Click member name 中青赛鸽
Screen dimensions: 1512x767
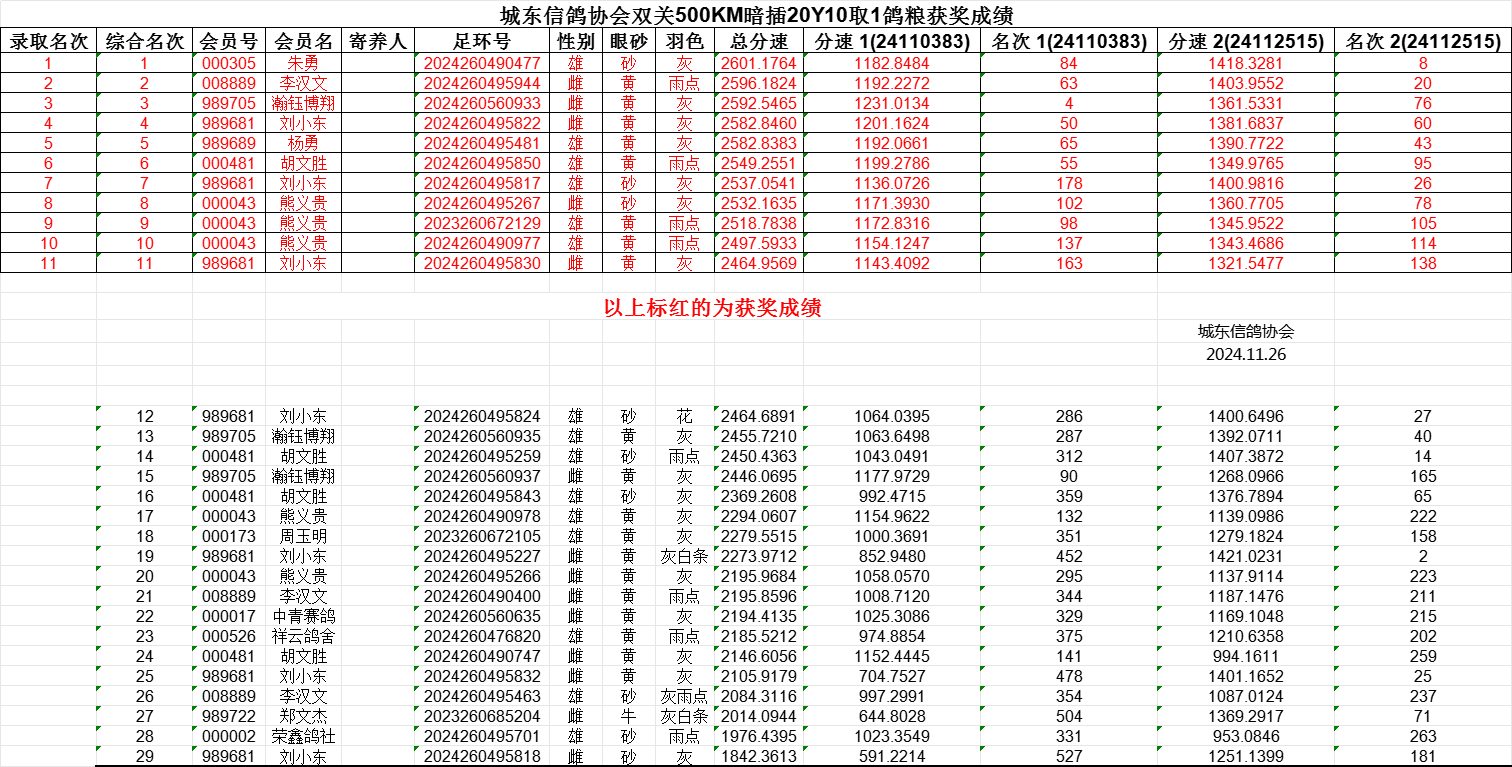tap(303, 616)
